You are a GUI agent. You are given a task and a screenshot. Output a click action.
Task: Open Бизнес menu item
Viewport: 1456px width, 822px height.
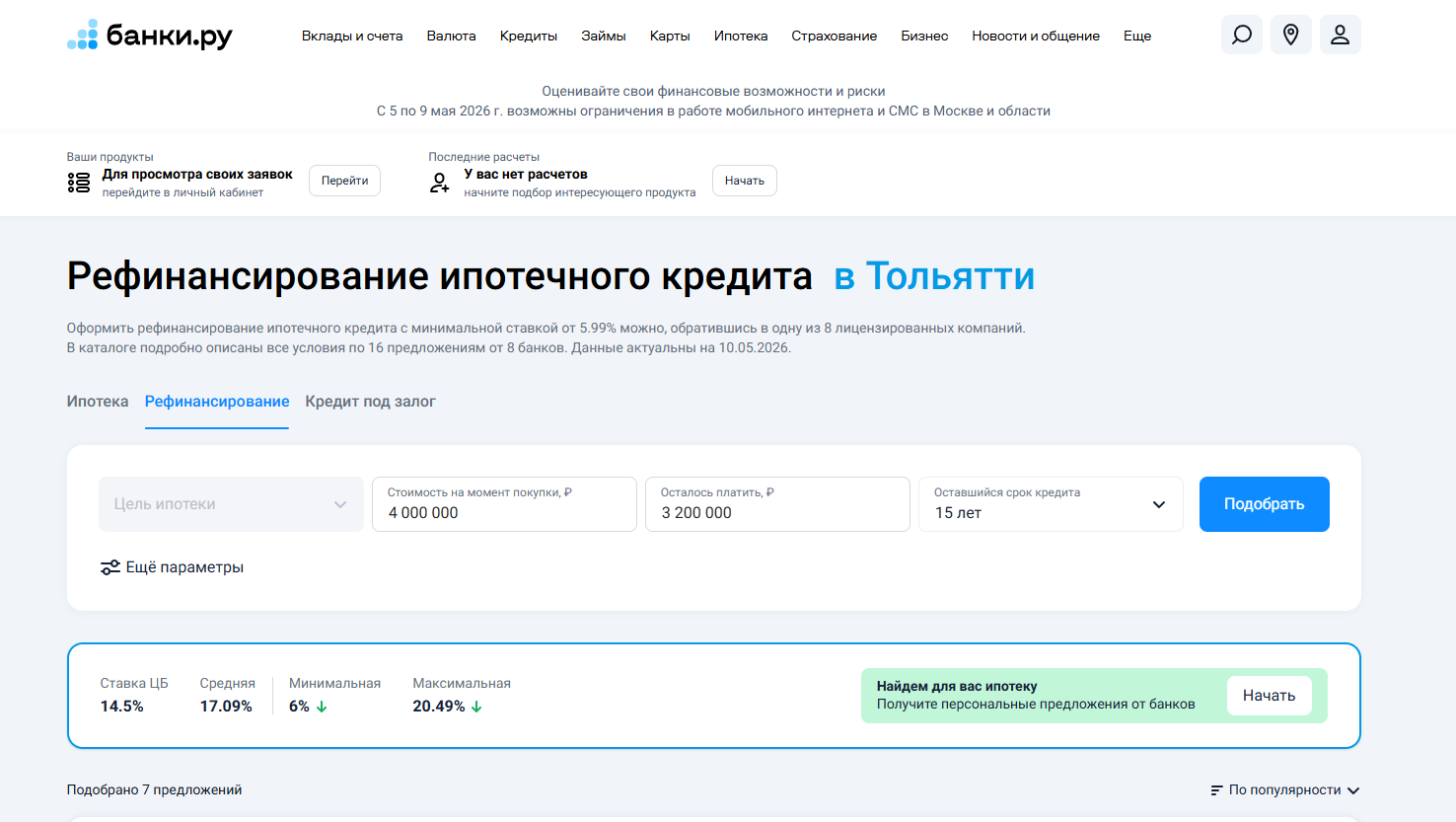(x=924, y=36)
